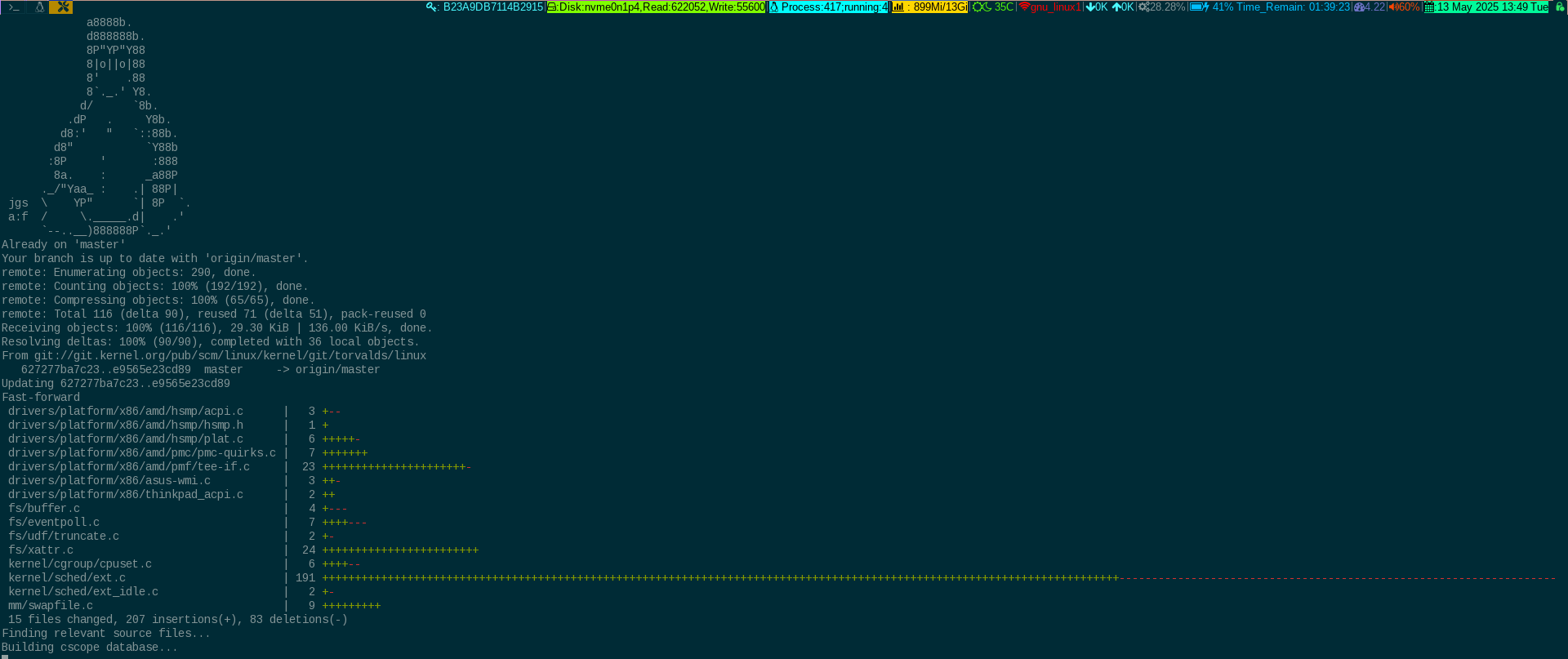
Task: Click the "Already on 'master'" line
Action: [x=64, y=244]
